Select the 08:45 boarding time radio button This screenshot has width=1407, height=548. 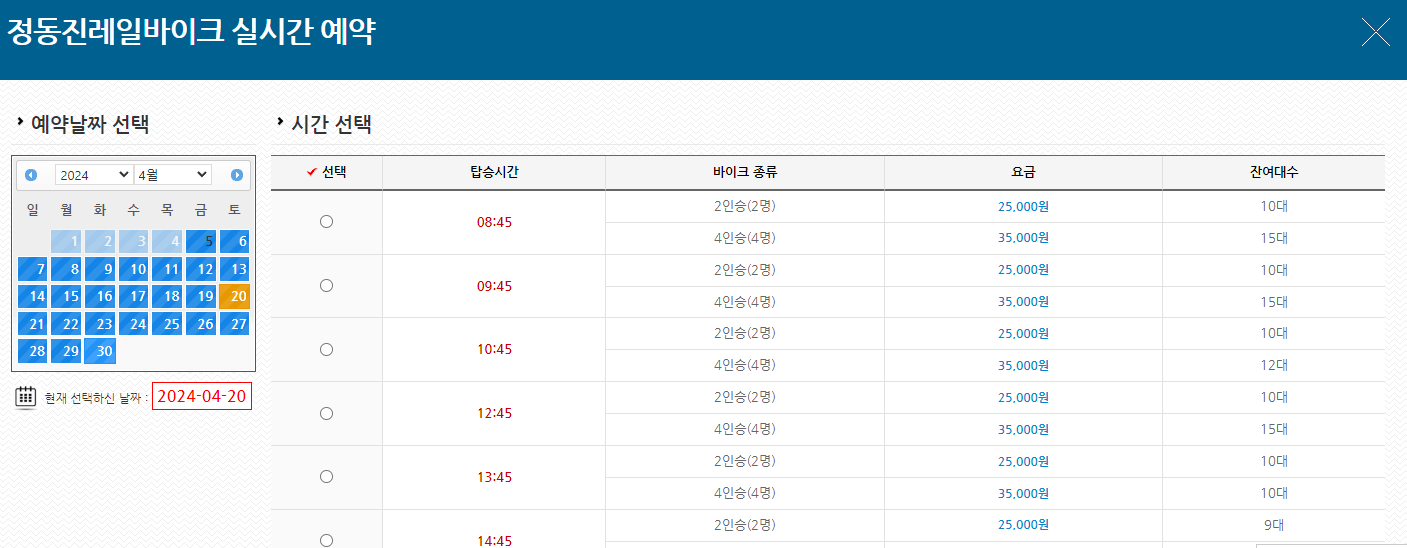tap(326, 222)
